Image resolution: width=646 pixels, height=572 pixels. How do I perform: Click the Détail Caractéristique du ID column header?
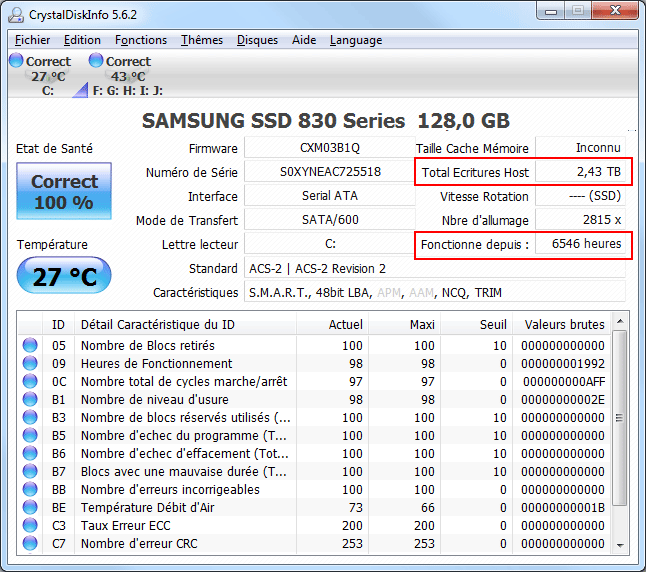185,325
